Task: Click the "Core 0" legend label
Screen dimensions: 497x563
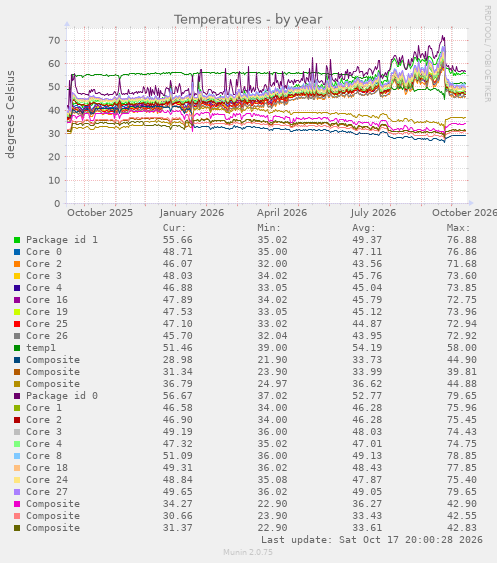Action: point(44,252)
